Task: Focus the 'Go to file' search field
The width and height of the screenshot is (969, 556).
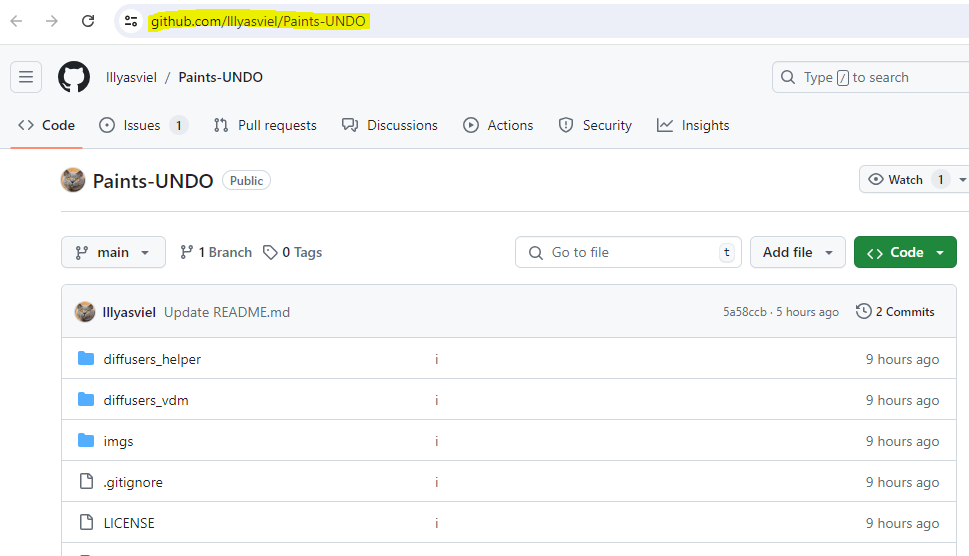Action: point(628,252)
